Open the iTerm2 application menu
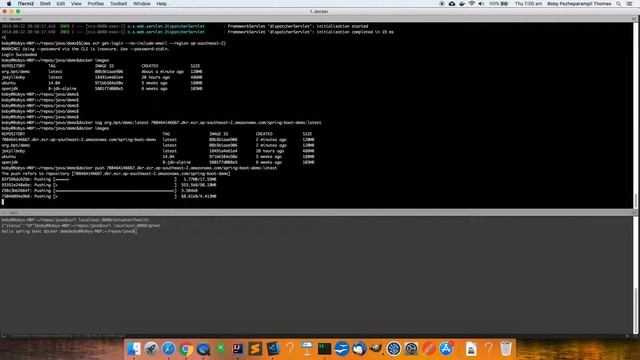This screenshot has height=360, width=640. coord(26,4)
